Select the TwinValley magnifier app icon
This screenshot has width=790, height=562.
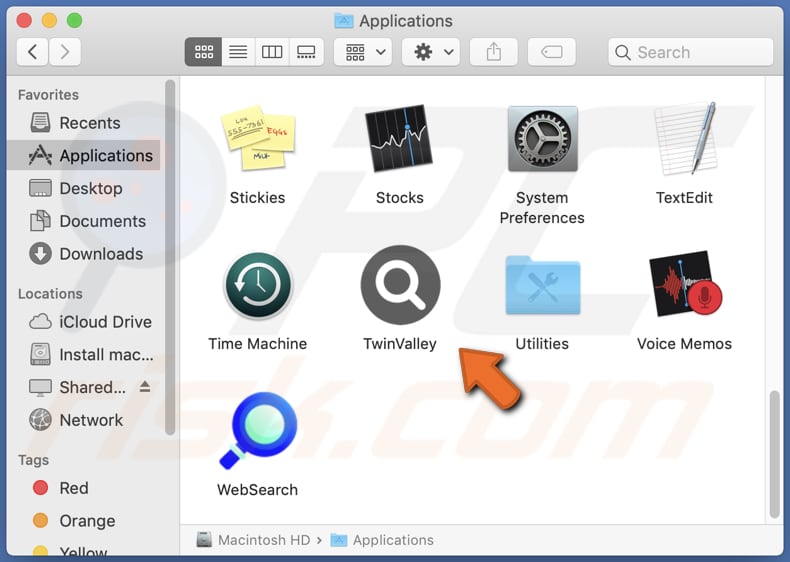coord(401,285)
